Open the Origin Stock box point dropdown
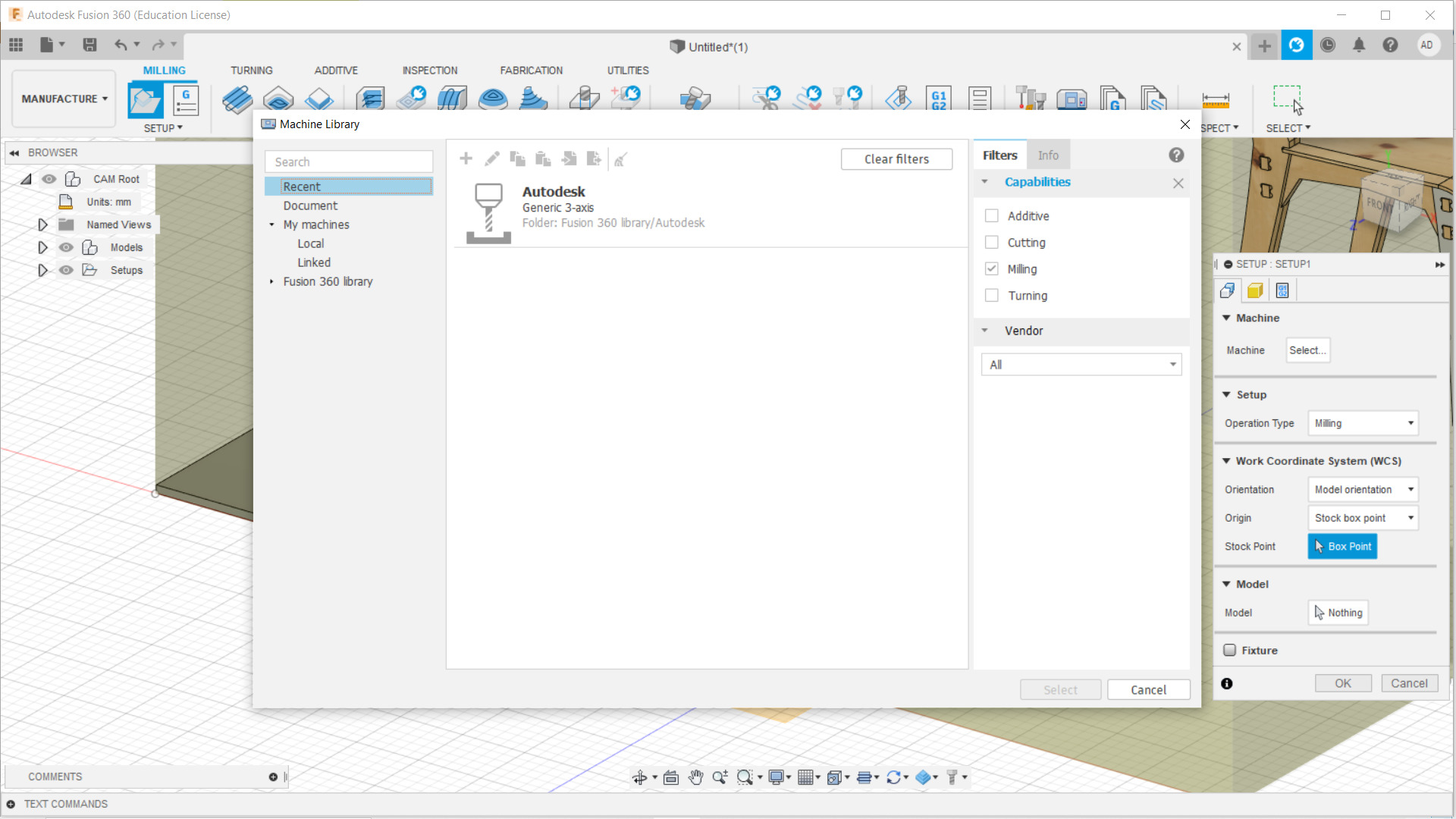Viewport: 1456px width, 819px height. tap(1363, 519)
